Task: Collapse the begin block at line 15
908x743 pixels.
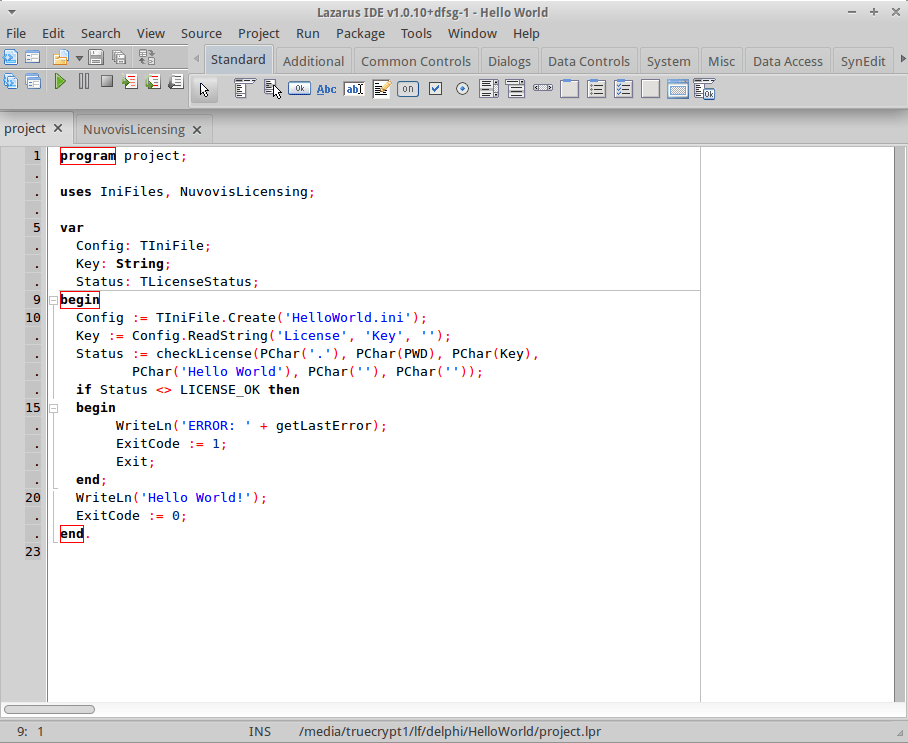Action: 53,407
